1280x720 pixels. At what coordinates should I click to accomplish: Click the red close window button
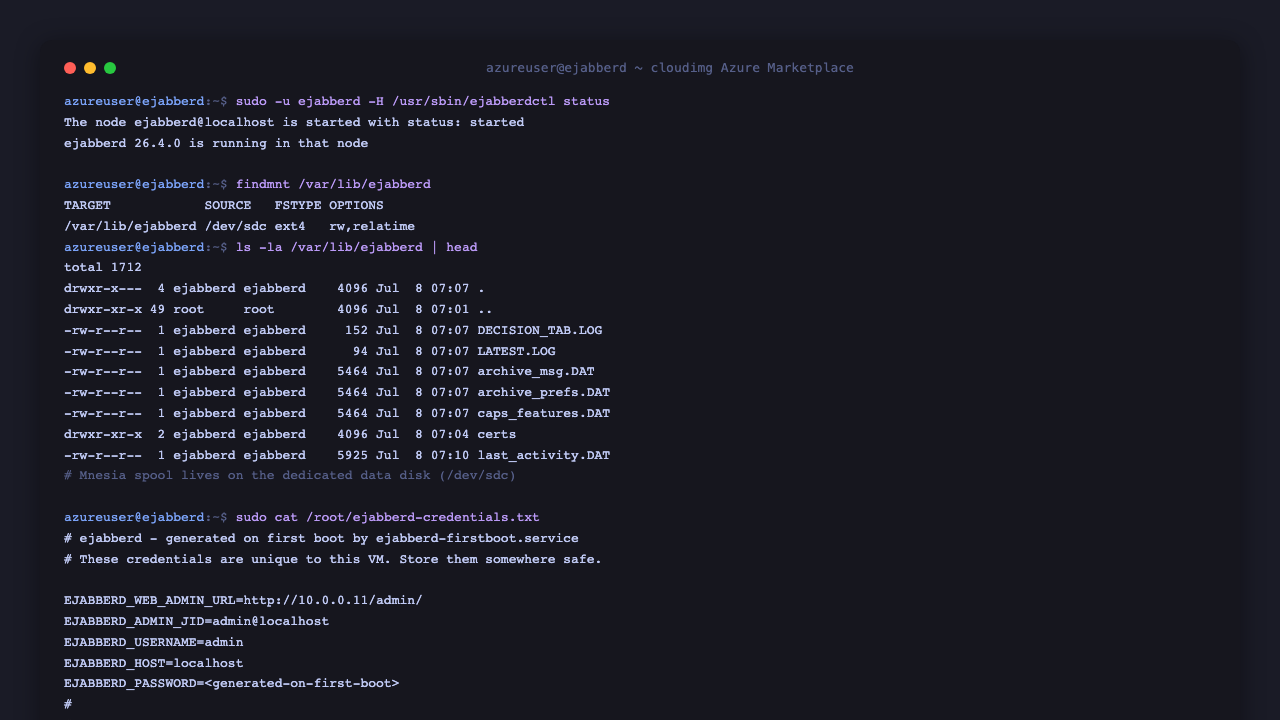pyautogui.click(x=70, y=68)
